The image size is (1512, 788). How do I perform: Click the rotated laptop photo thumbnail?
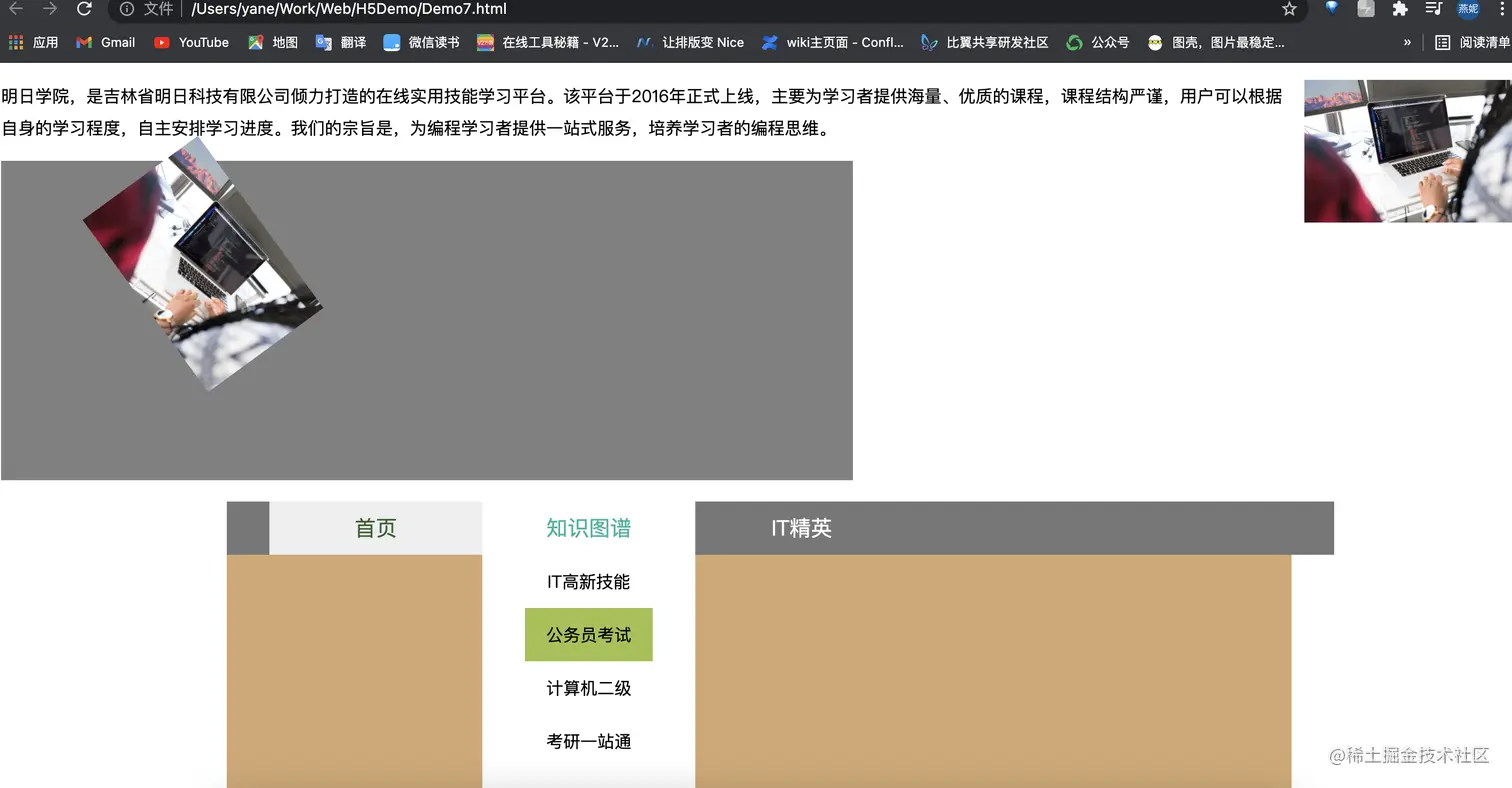(205, 270)
